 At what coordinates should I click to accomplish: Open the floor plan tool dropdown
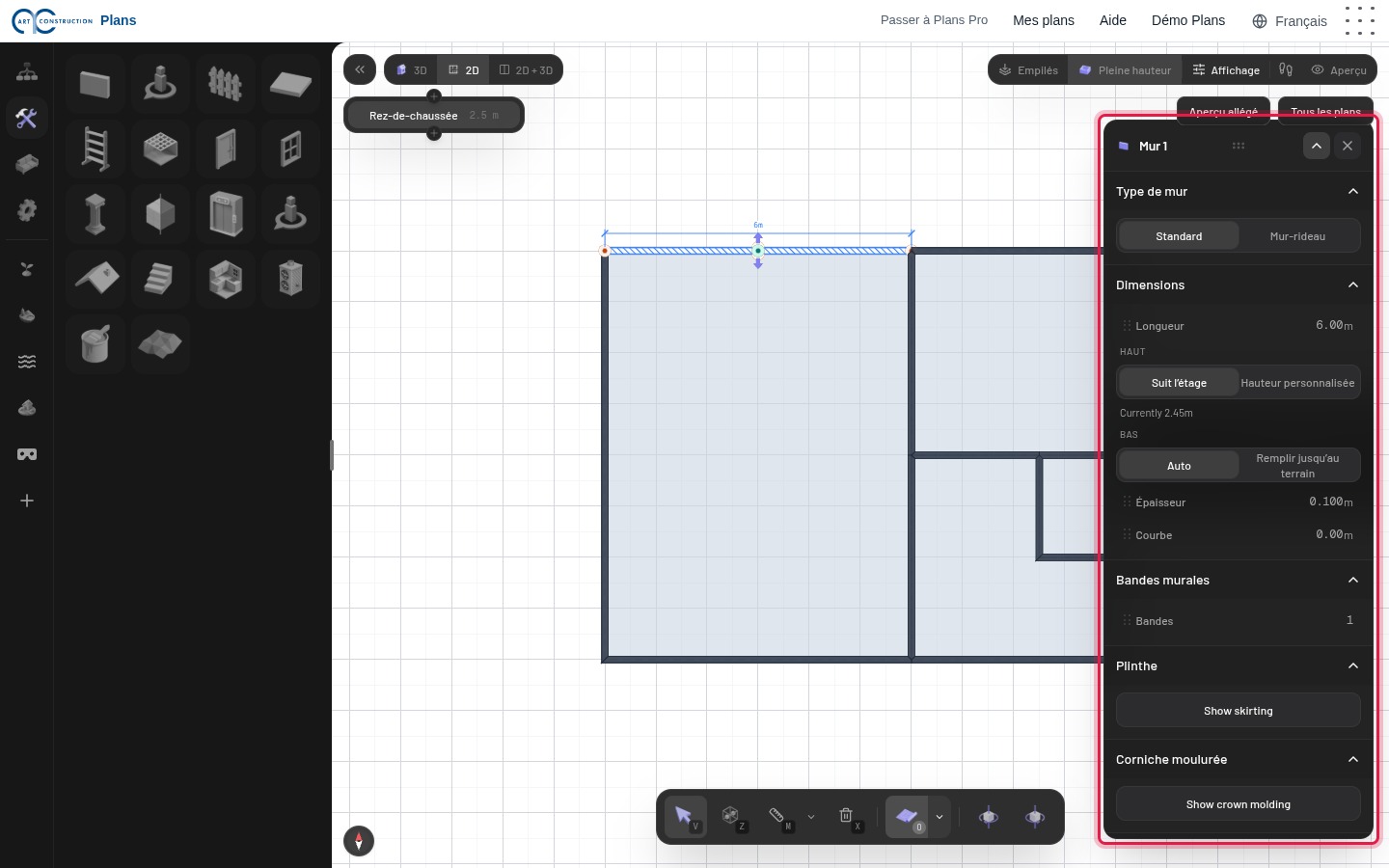(940, 817)
